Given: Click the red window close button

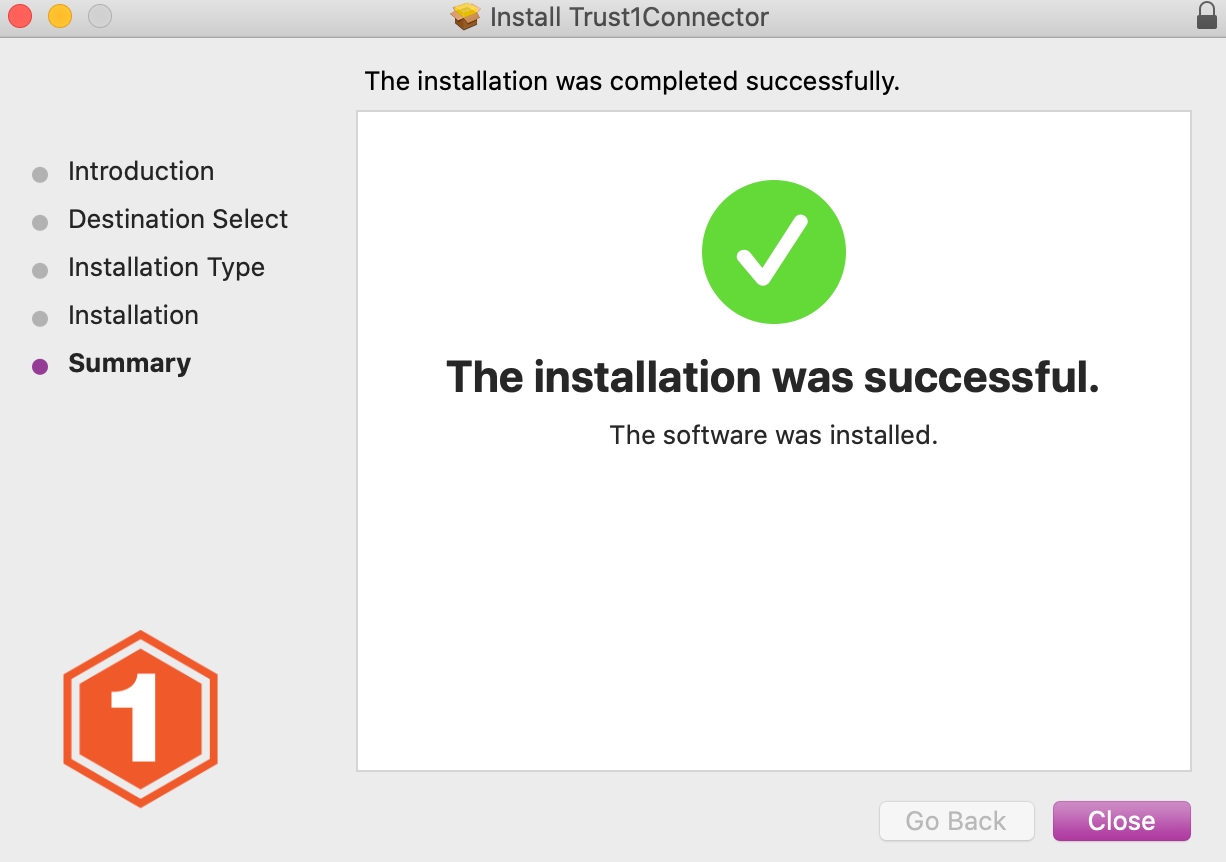Looking at the screenshot, I should pos(20,16).
